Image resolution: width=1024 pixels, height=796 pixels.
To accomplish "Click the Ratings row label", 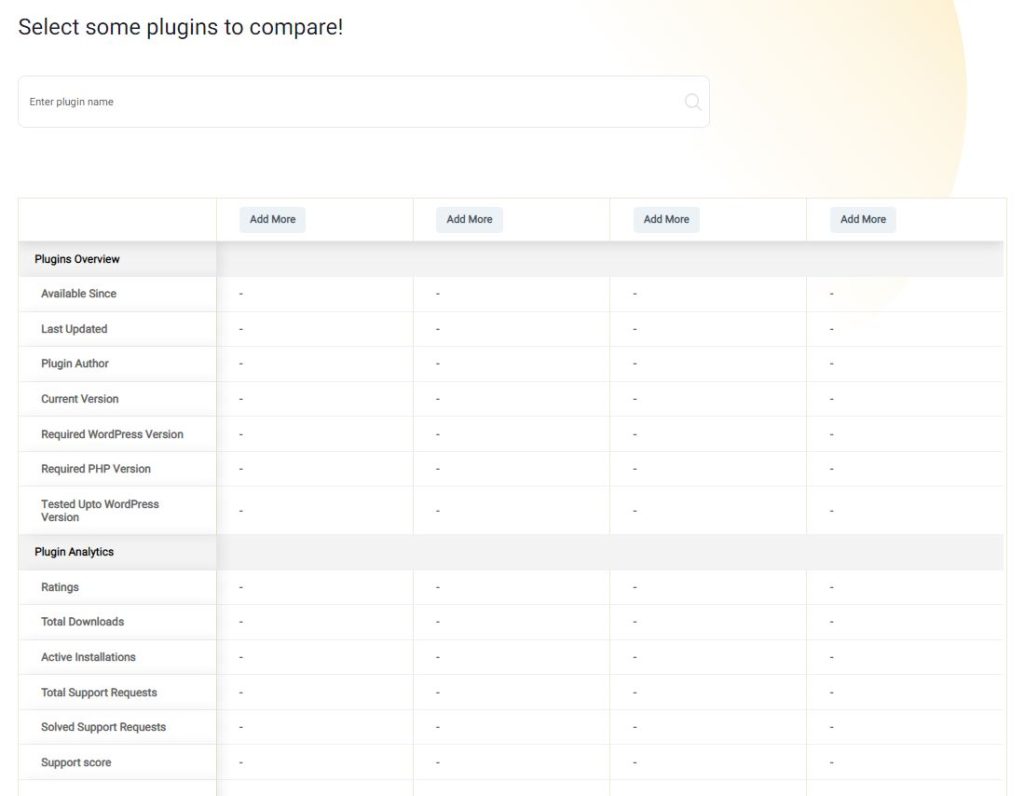I will [x=60, y=588].
